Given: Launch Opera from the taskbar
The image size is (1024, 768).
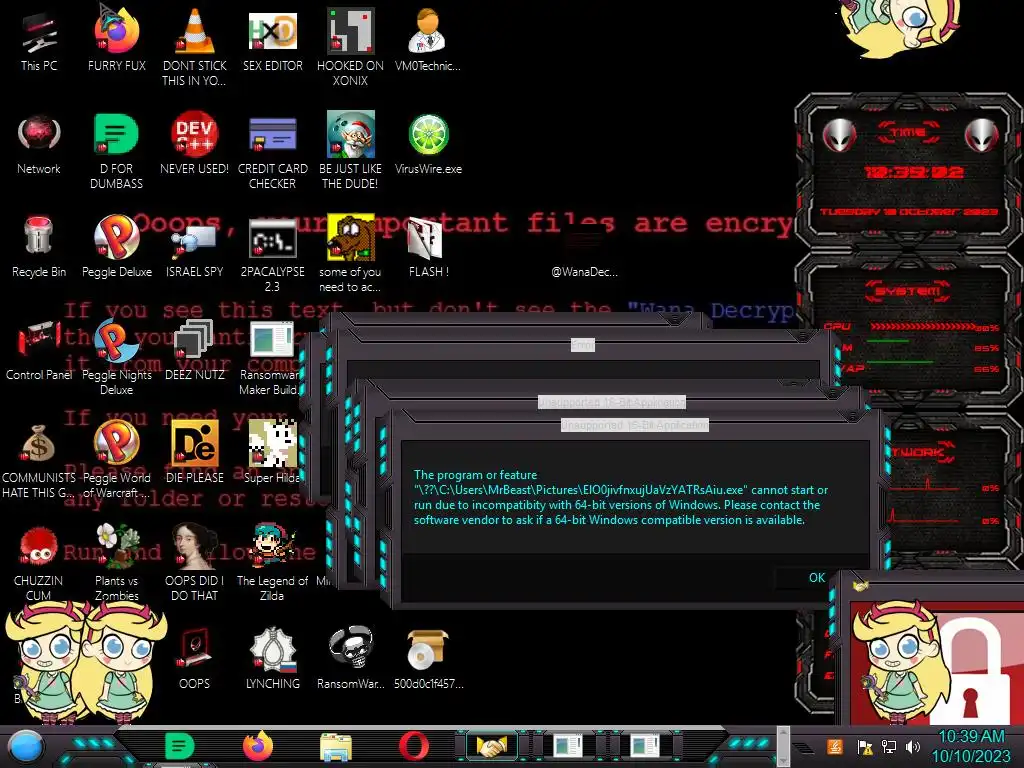Looking at the screenshot, I should coord(414,746).
